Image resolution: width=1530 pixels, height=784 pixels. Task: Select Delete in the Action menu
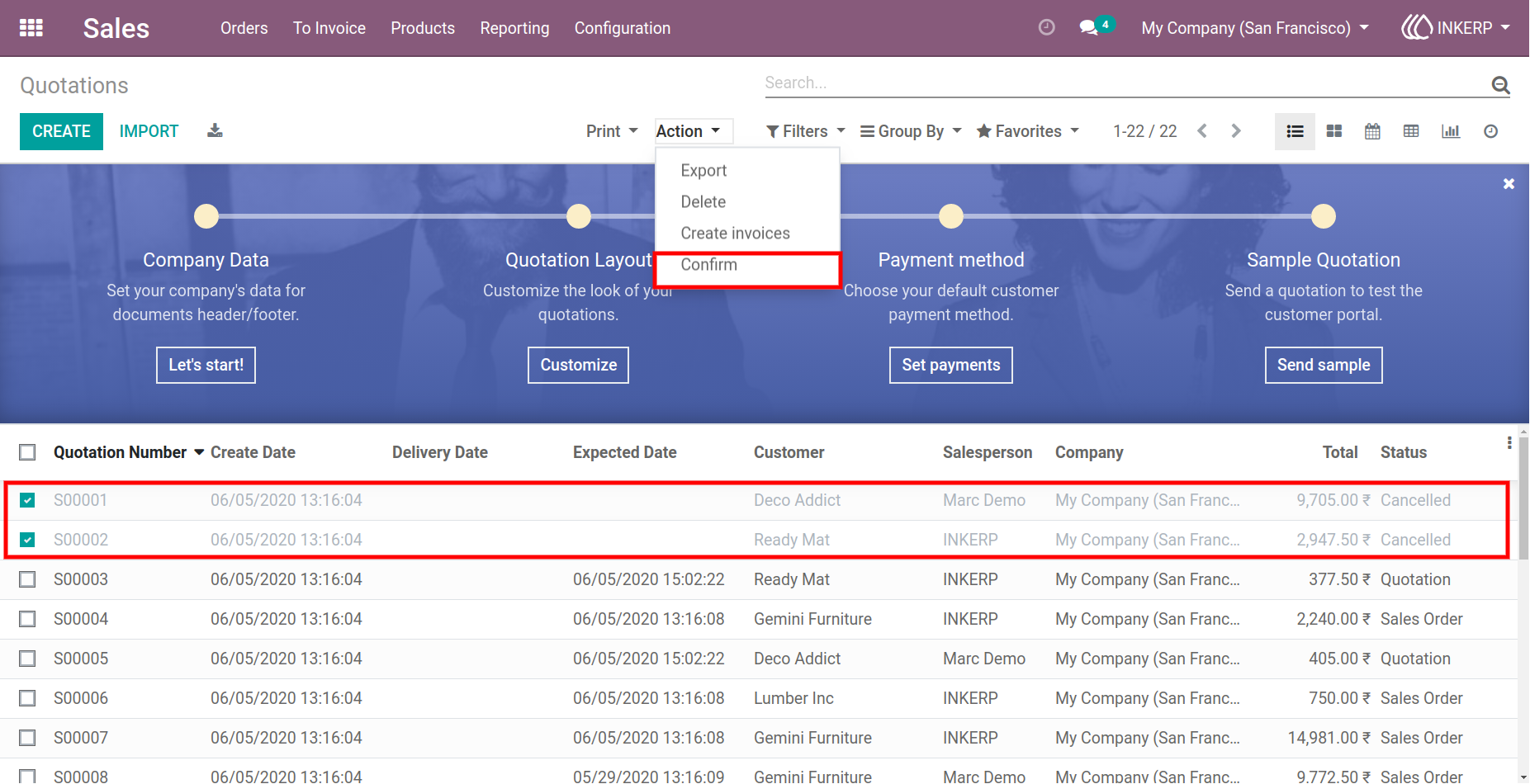point(747,202)
